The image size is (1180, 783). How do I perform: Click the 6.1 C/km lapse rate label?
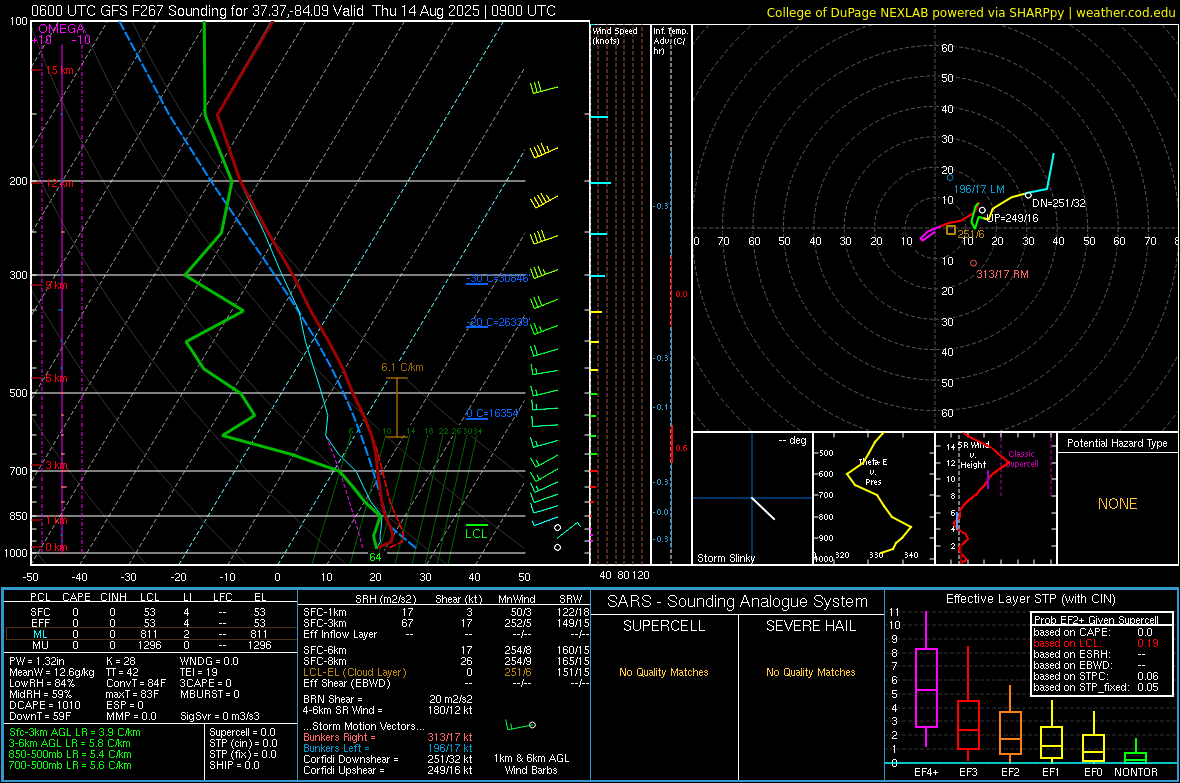click(402, 367)
